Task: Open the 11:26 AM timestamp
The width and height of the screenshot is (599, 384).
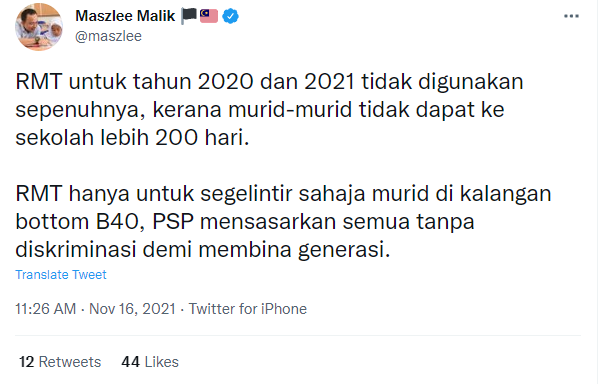Action: [x=45, y=309]
